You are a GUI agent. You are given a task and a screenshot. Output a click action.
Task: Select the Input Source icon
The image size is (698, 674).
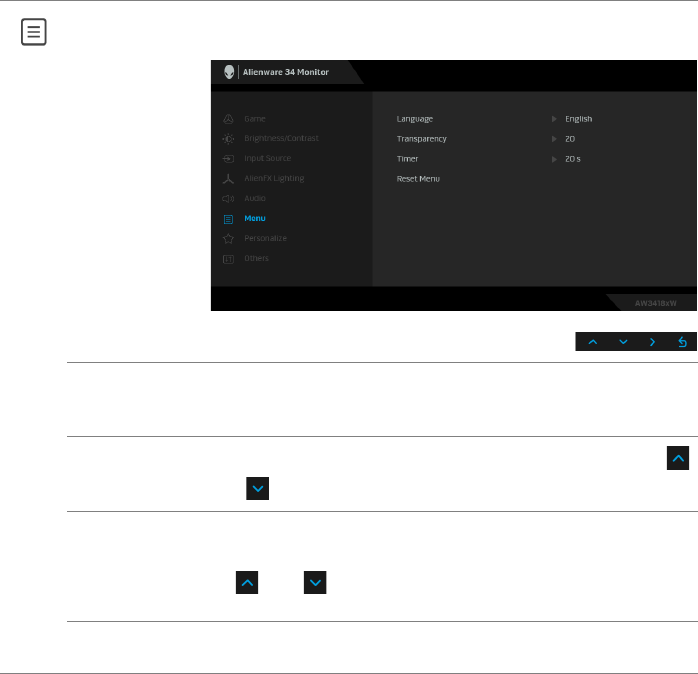228,158
